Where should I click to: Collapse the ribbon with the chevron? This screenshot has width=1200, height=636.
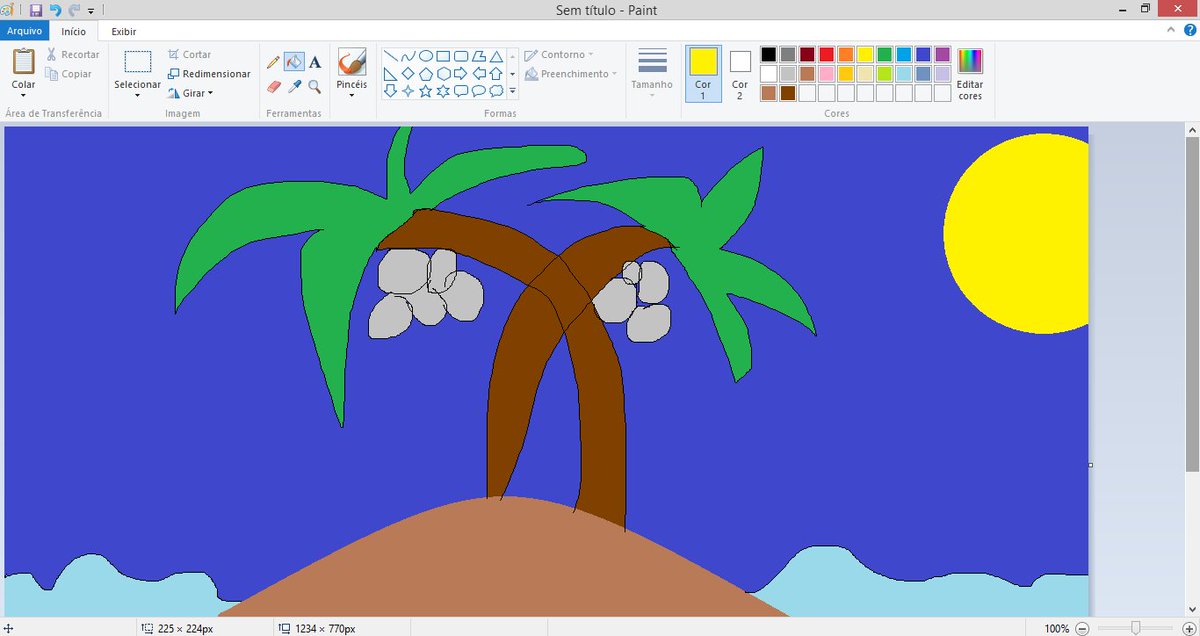(x=1172, y=31)
